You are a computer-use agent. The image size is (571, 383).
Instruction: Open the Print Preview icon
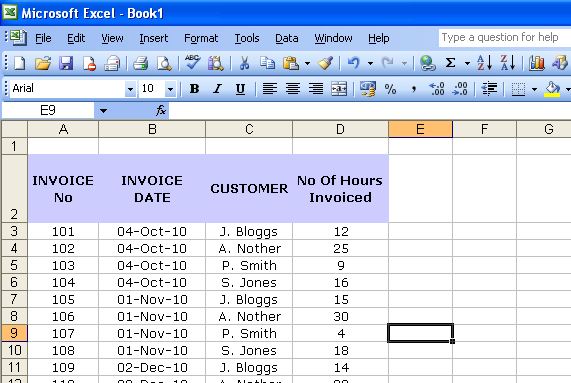tap(164, 63)
